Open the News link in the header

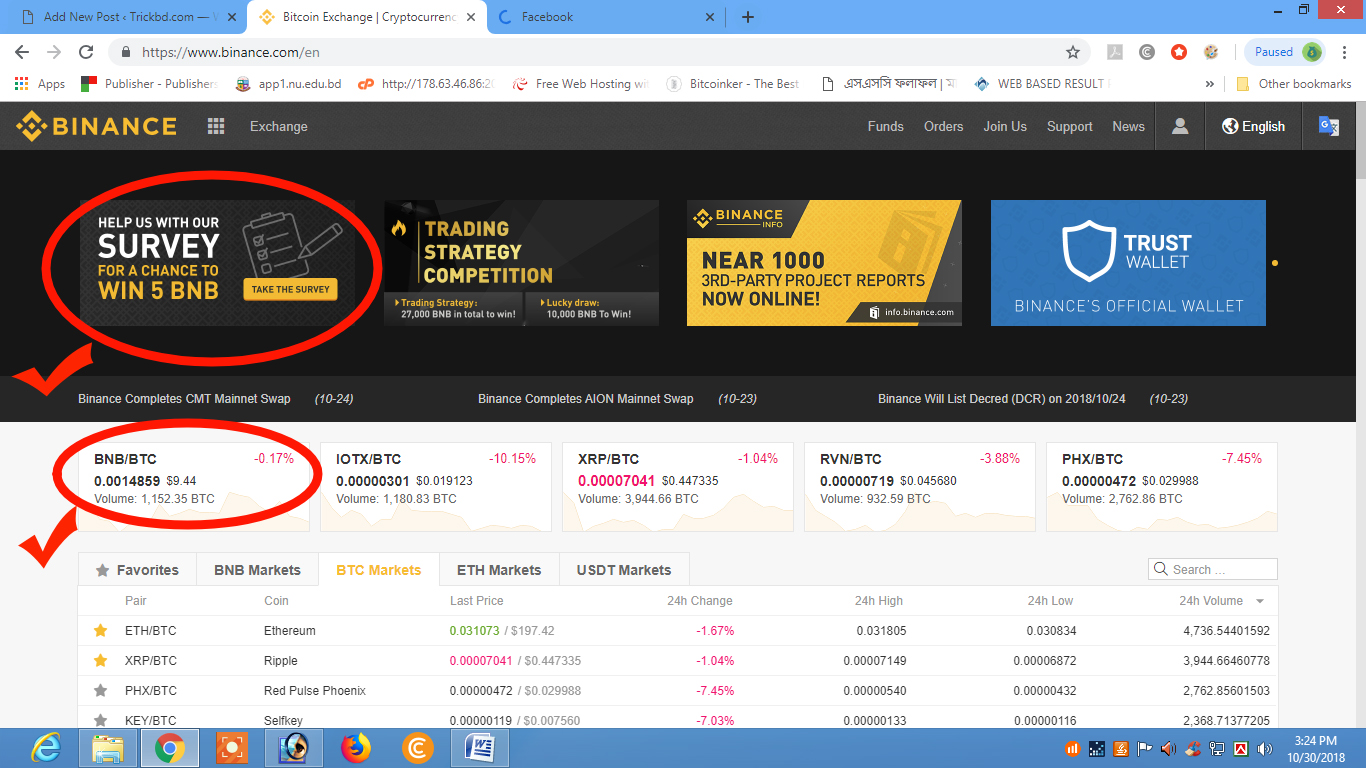click(1129, 126)
